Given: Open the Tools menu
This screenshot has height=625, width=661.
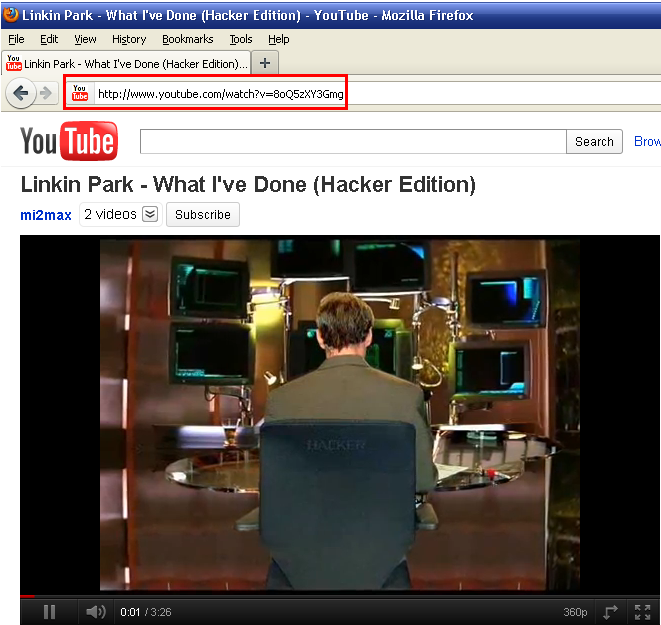Looking at the screenshot, I should pos(241,39).
